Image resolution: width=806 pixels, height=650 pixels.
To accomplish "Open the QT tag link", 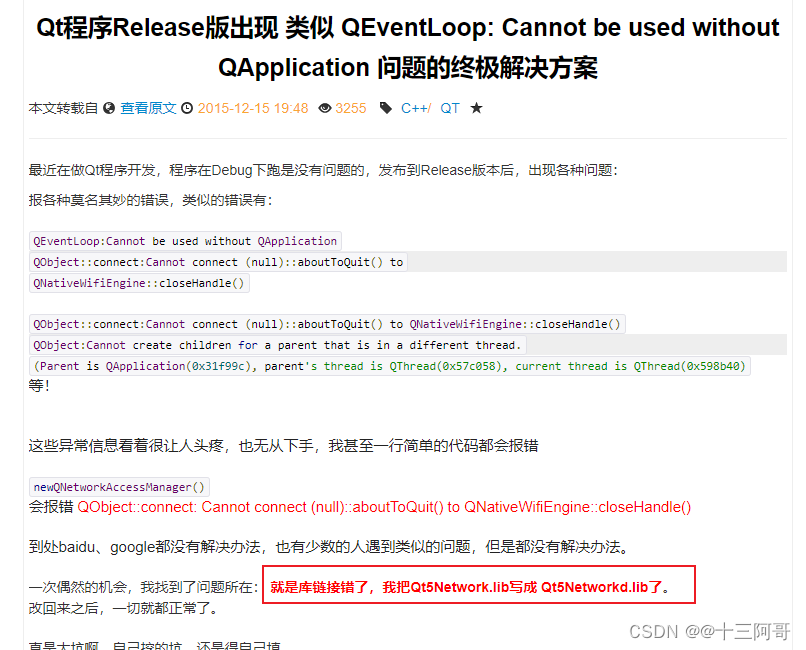I will click(450, 108).
